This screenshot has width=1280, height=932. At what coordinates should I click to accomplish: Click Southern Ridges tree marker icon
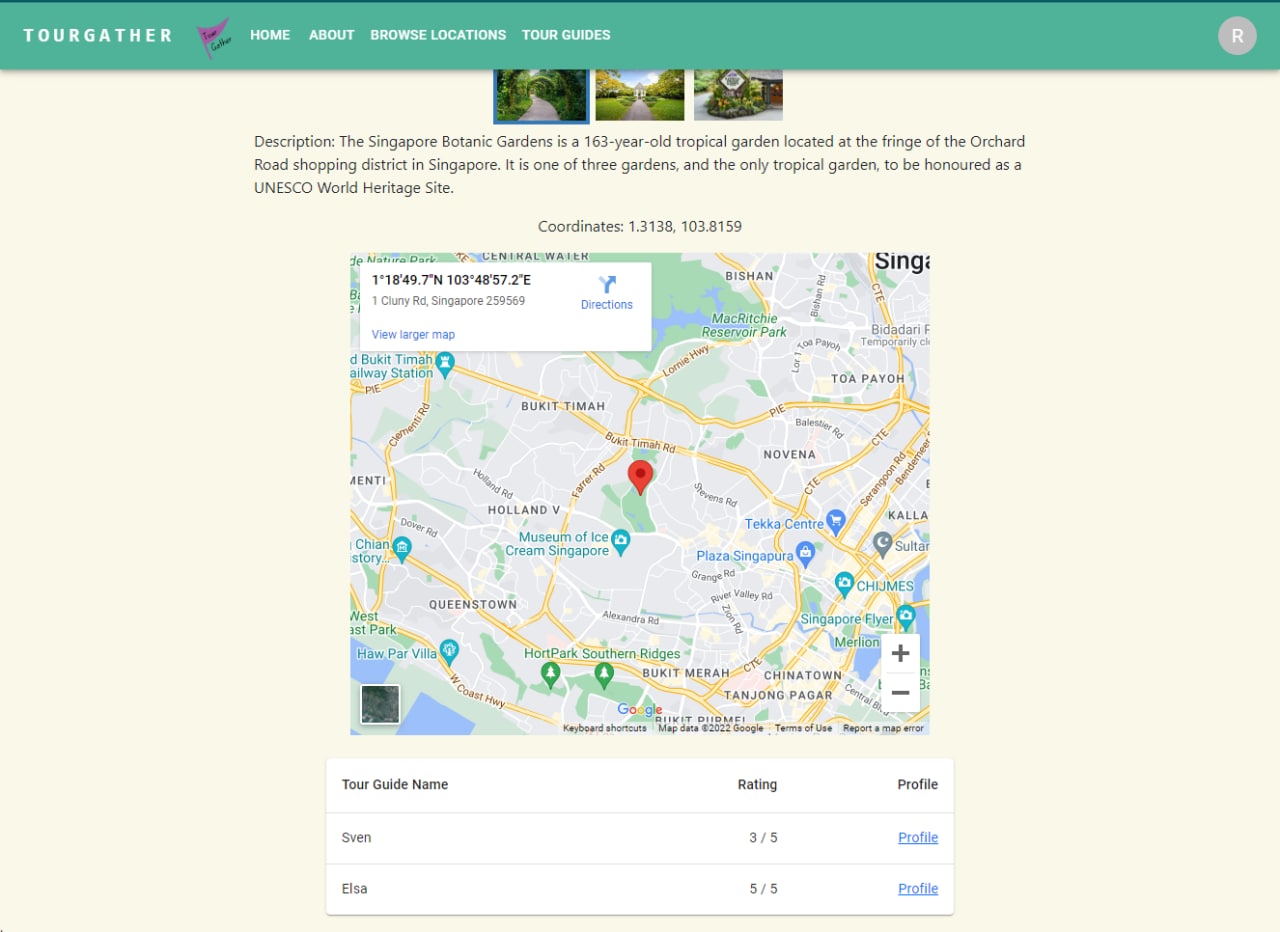[604, 675]
